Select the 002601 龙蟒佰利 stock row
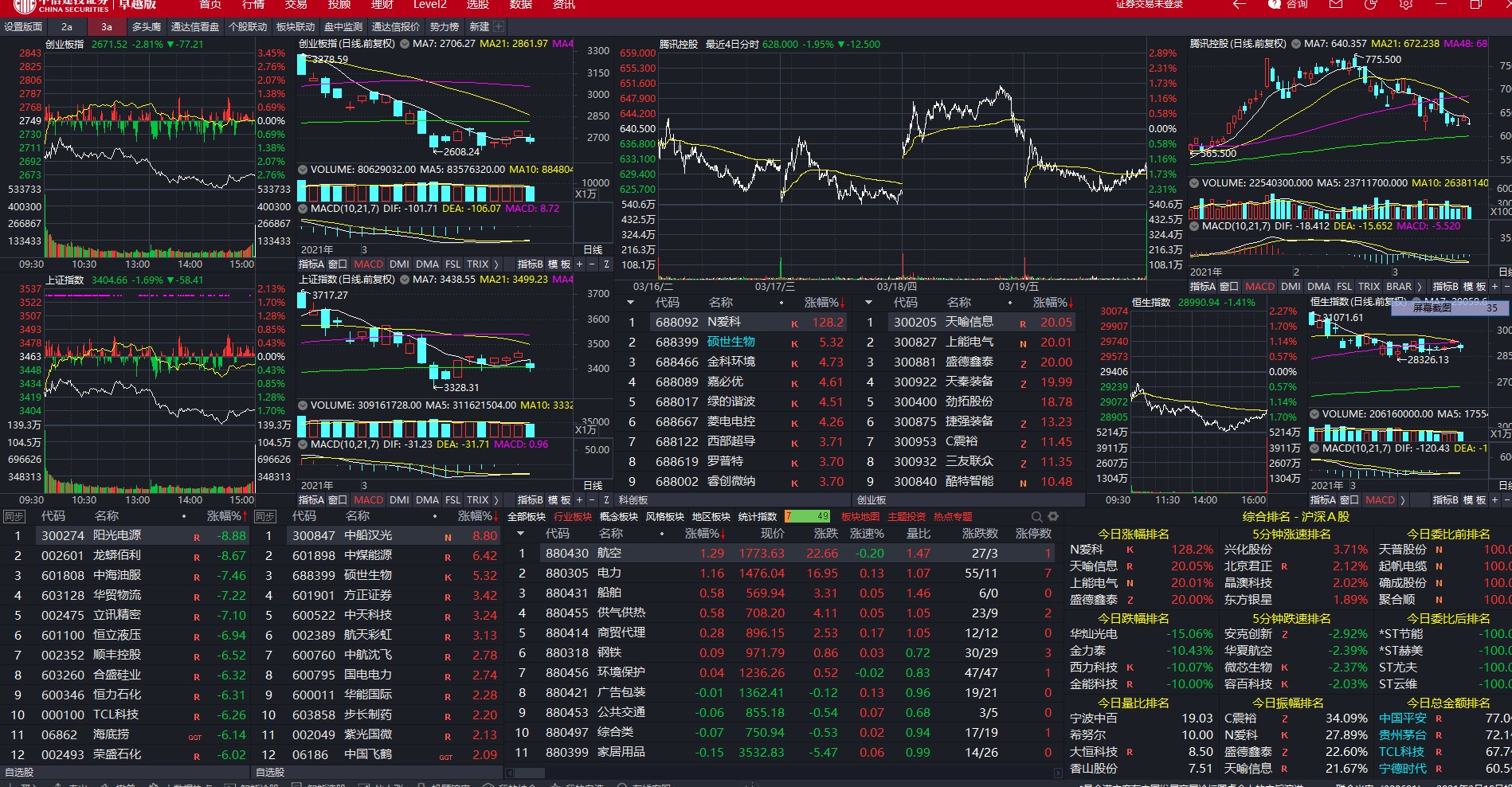Image resolution: width=1512 pixels, height=787 pixels. click(126, 555)
